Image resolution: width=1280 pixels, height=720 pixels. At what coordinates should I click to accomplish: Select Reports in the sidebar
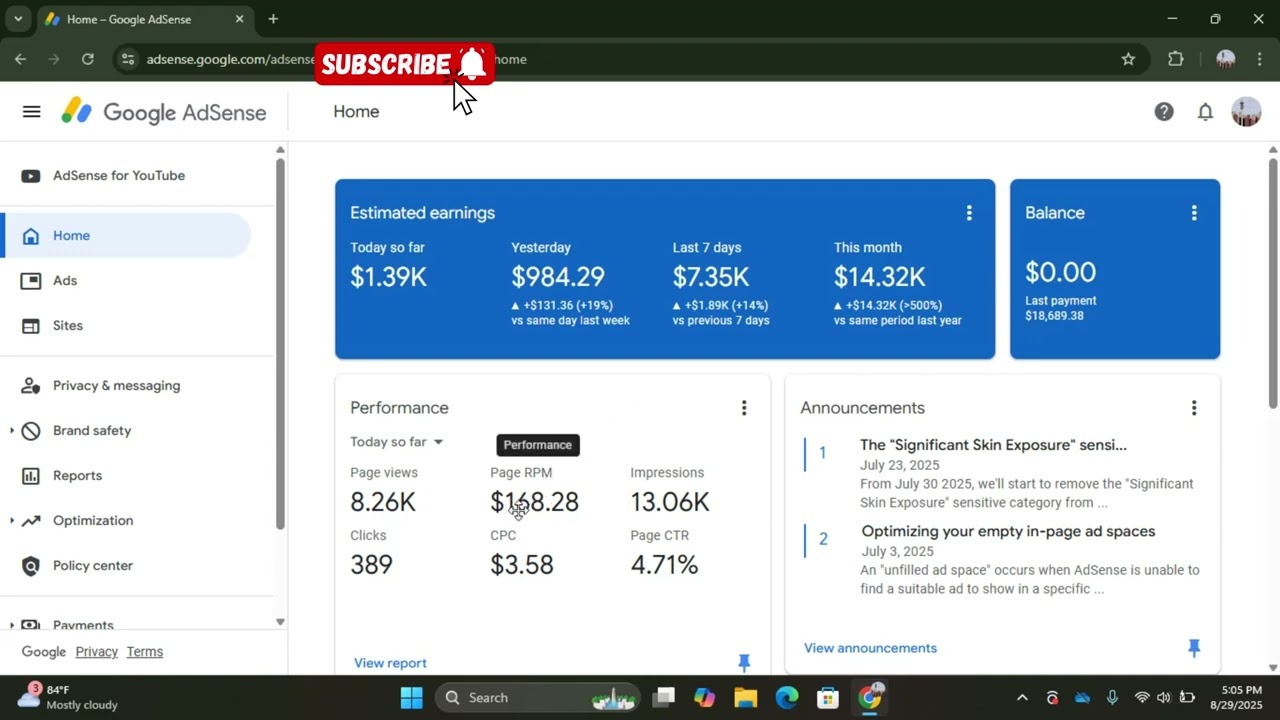coord(77,476)
